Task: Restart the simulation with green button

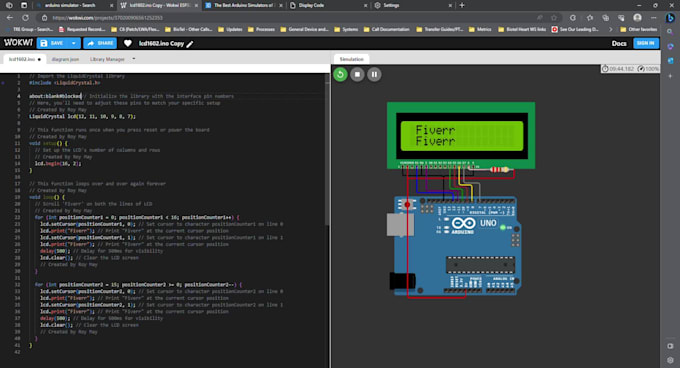Action: tap(340, 75)
